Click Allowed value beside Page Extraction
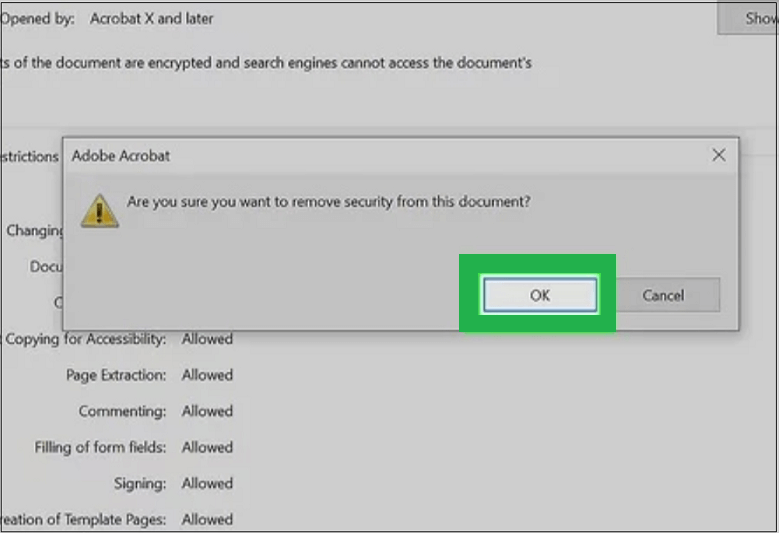 pos(207,375)
